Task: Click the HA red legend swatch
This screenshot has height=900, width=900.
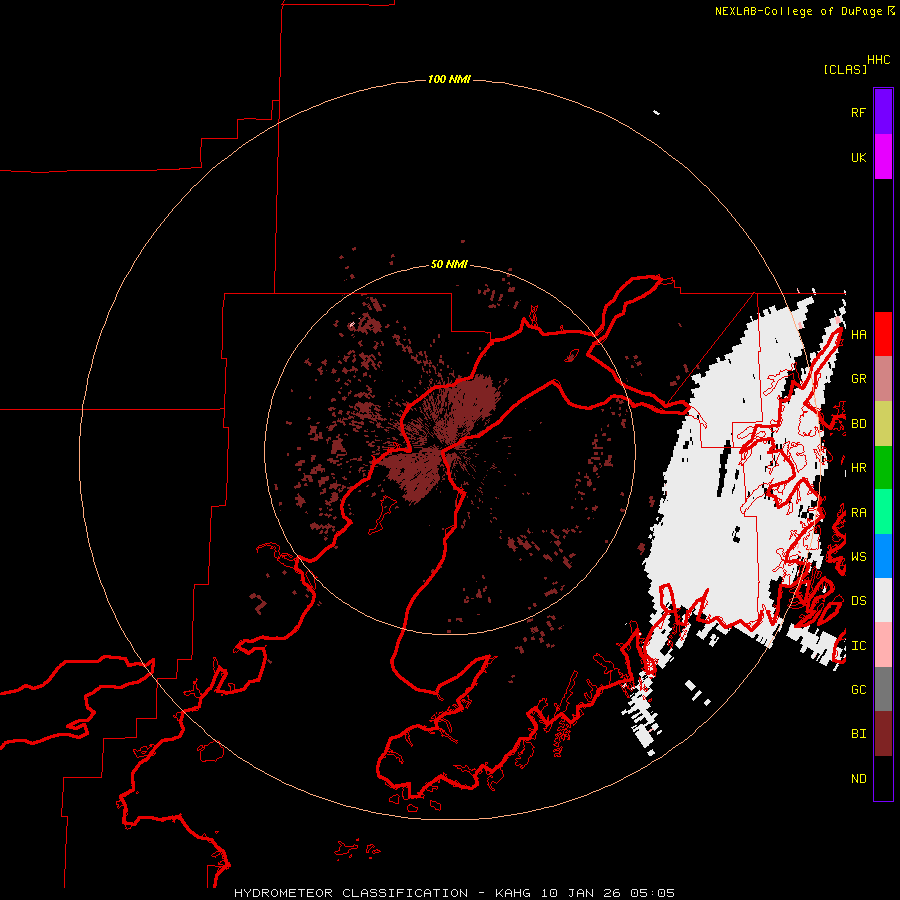Action: click(883, 334)
